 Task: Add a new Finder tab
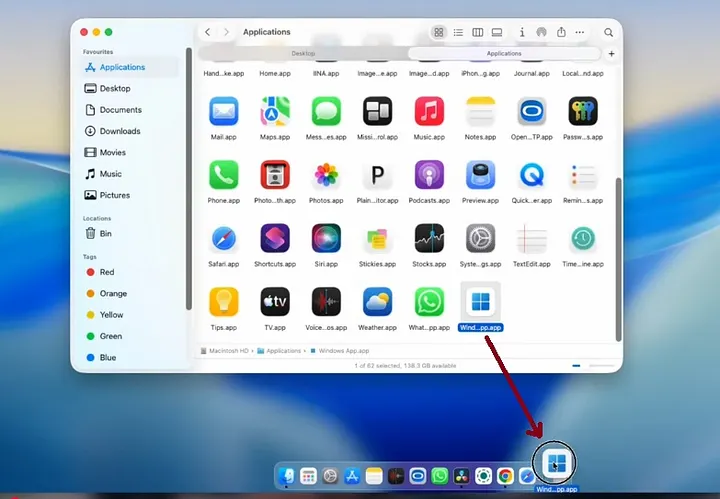tap(611, 54)
